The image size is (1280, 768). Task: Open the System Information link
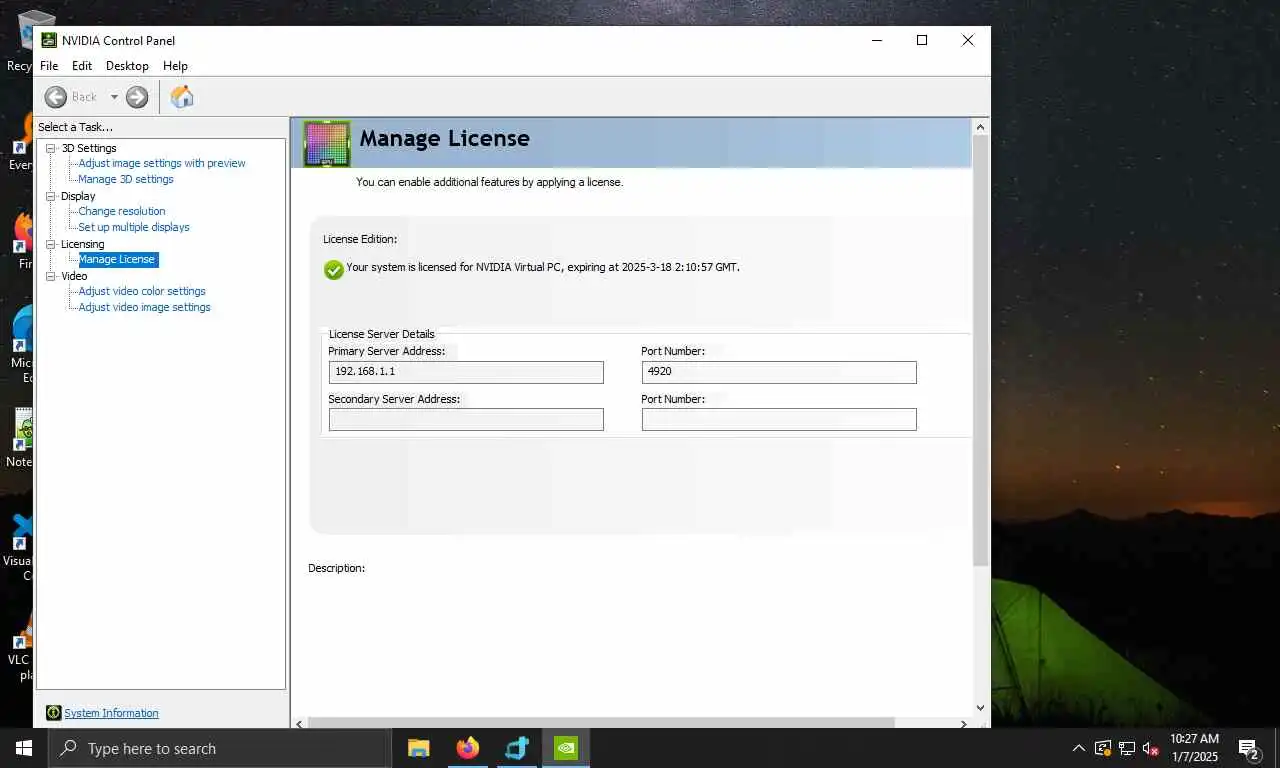click(x=111, y=713)
